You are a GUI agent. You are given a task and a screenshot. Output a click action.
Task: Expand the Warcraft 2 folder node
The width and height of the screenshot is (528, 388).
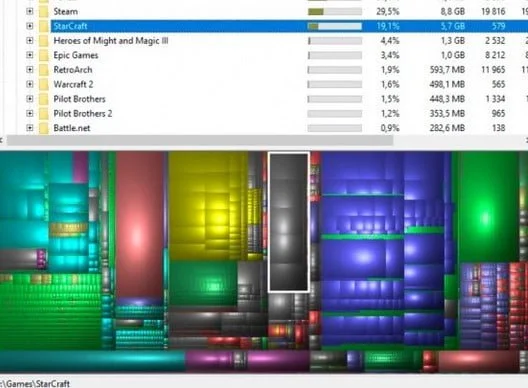(30, 84)
